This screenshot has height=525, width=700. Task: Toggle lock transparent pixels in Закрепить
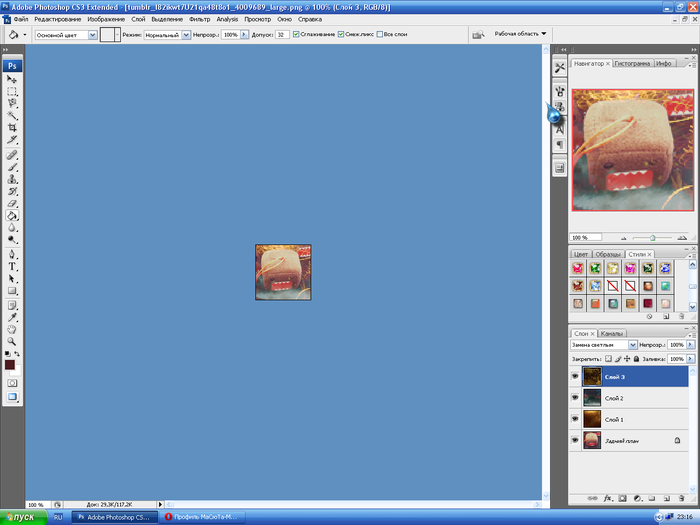click(x=608, y=358)
